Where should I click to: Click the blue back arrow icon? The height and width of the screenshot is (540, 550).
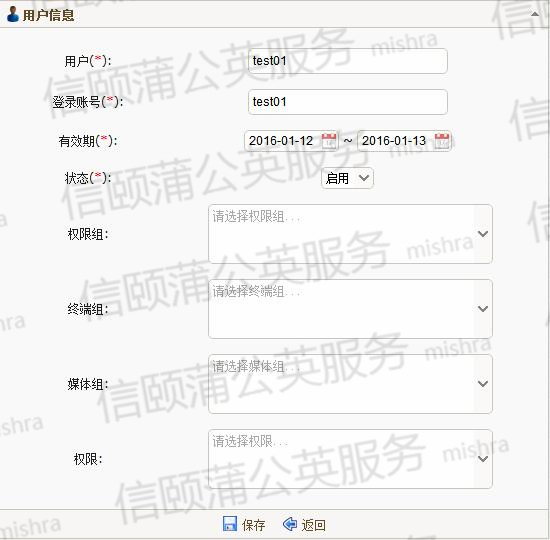[x=290, y=524]
